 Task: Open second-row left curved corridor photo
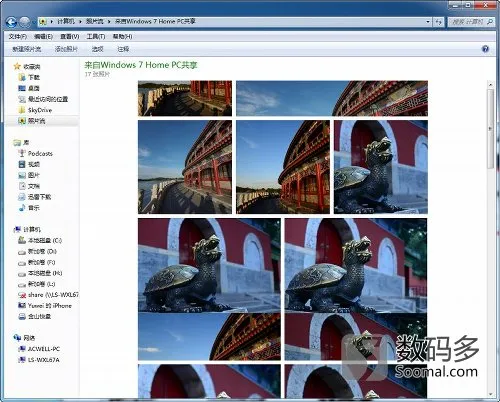185,167
